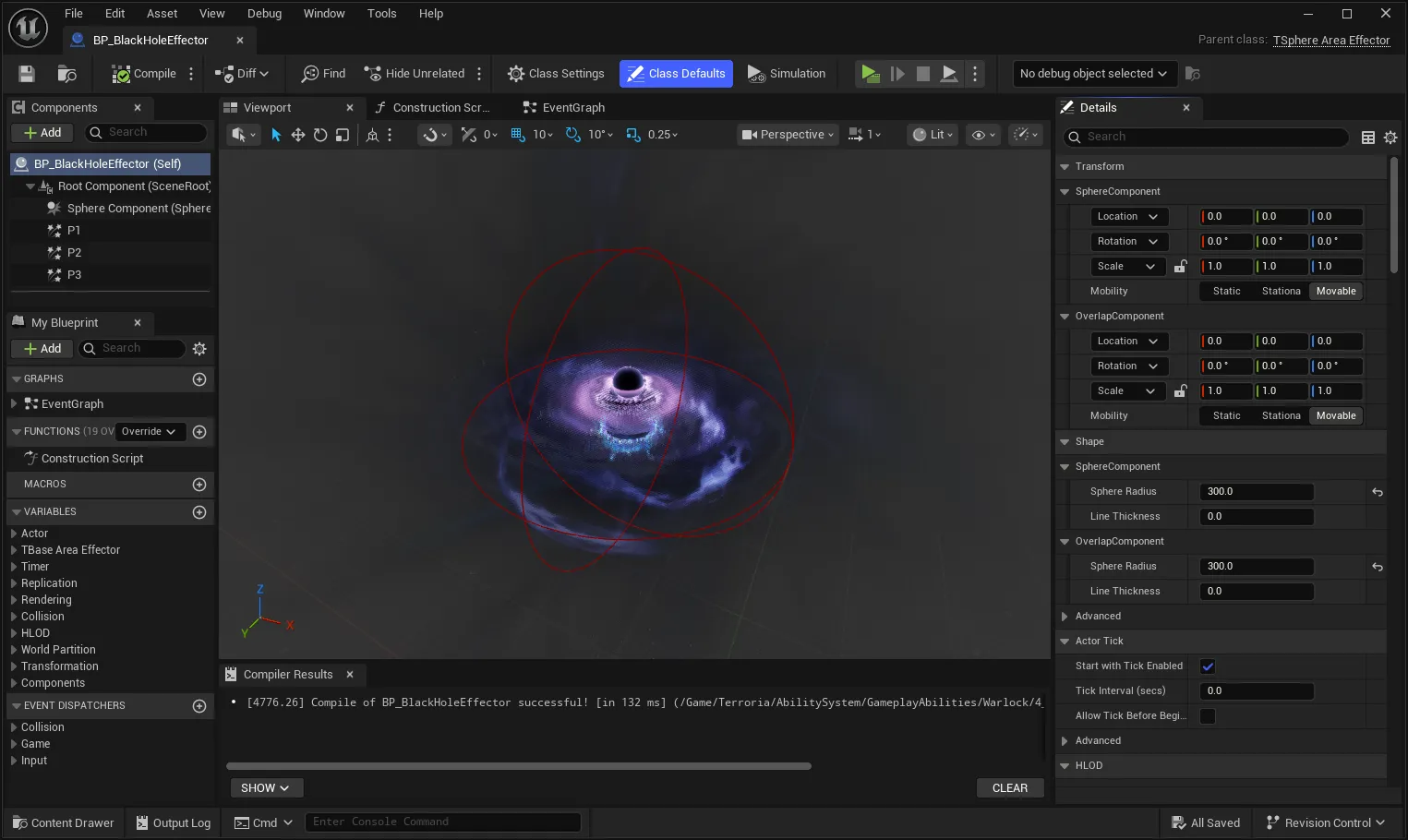The image size is (1408, 840).
Task: Add new event dispatcher plus icon
Action: click(199, 706)
